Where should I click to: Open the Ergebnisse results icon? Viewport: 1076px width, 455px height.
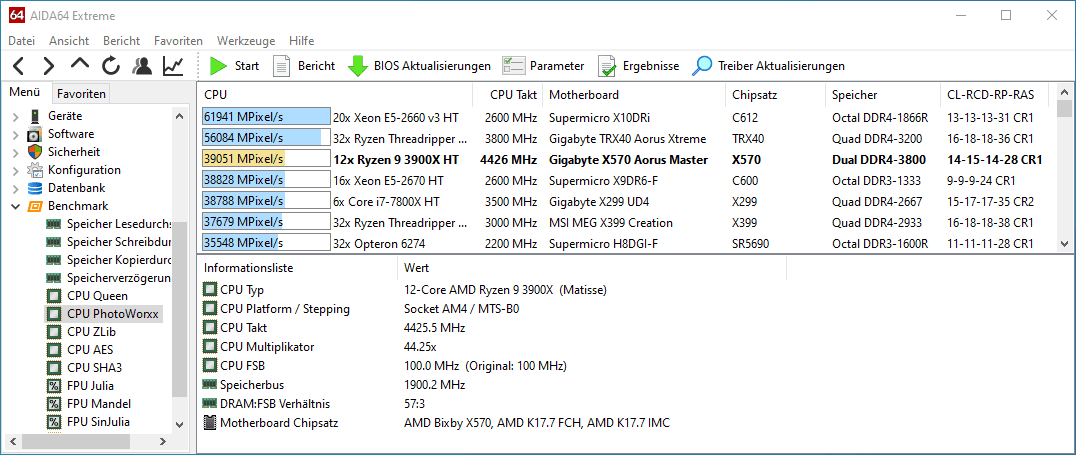(607, 66)
